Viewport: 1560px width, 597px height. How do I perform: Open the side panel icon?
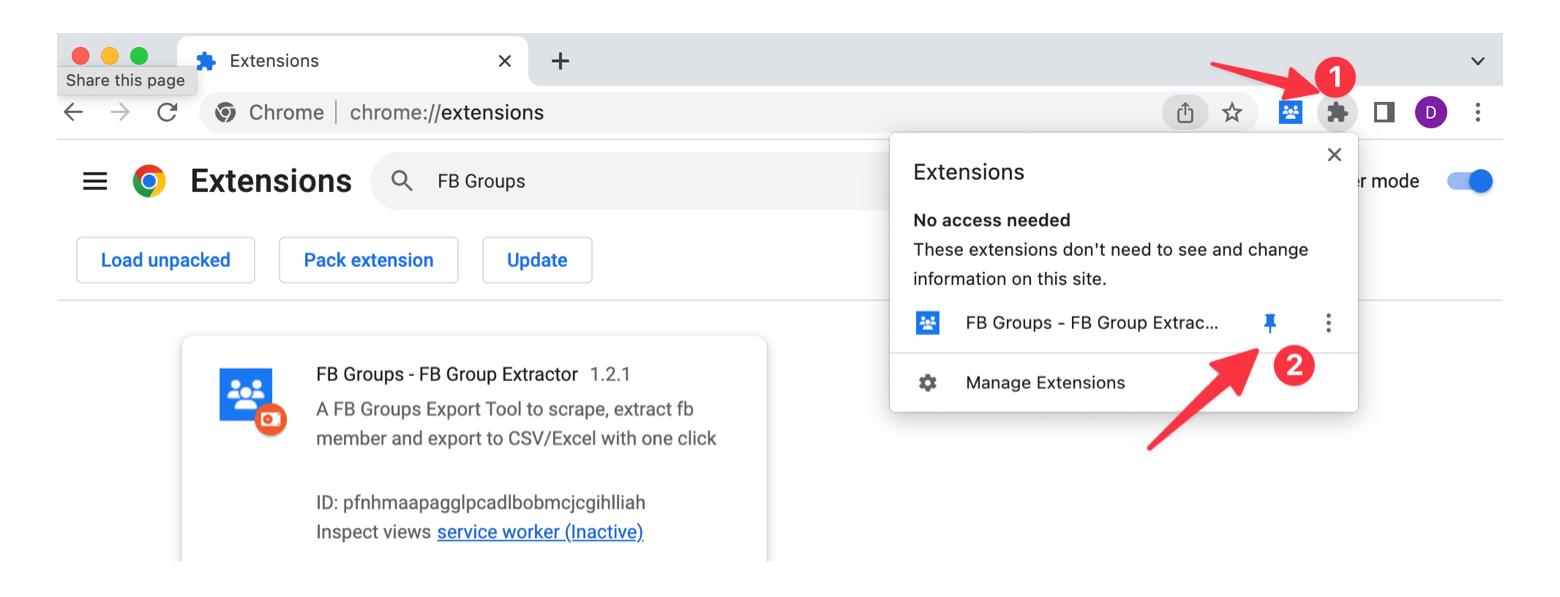(1384, 112)
